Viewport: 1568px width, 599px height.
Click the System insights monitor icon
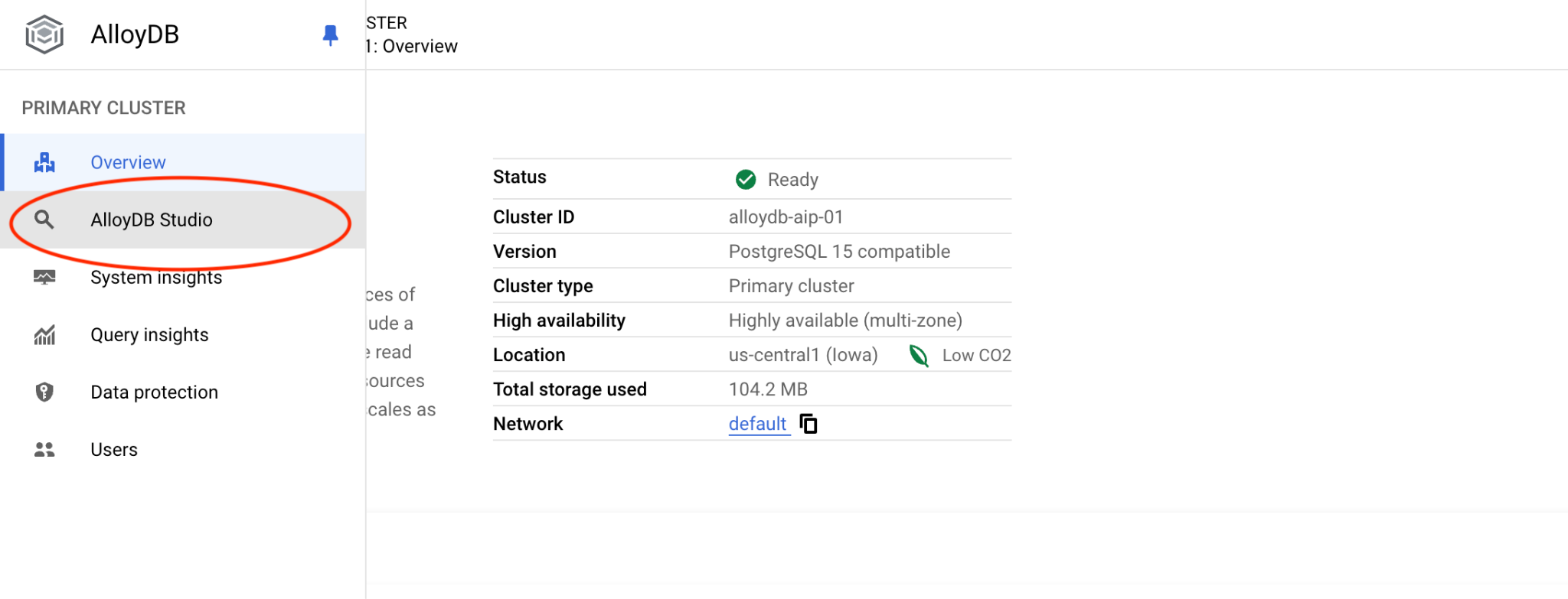coord(44,277)
